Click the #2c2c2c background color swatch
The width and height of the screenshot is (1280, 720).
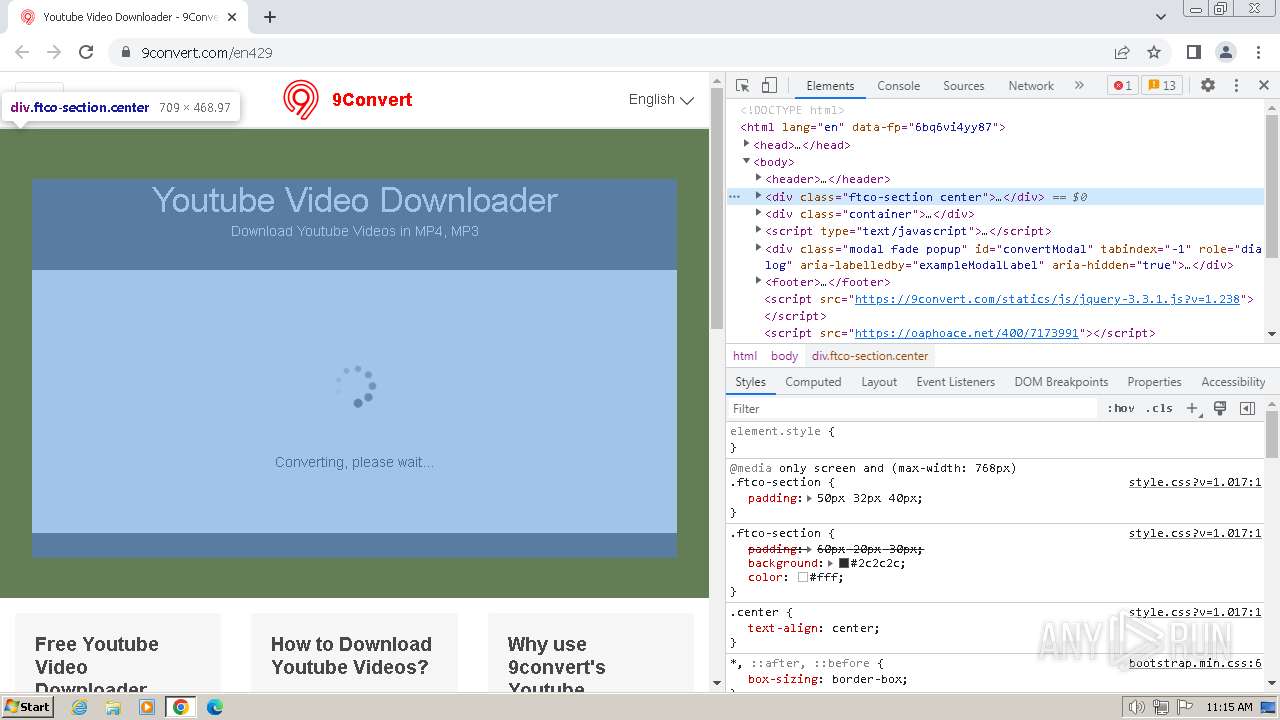click(x=844, y=563)
